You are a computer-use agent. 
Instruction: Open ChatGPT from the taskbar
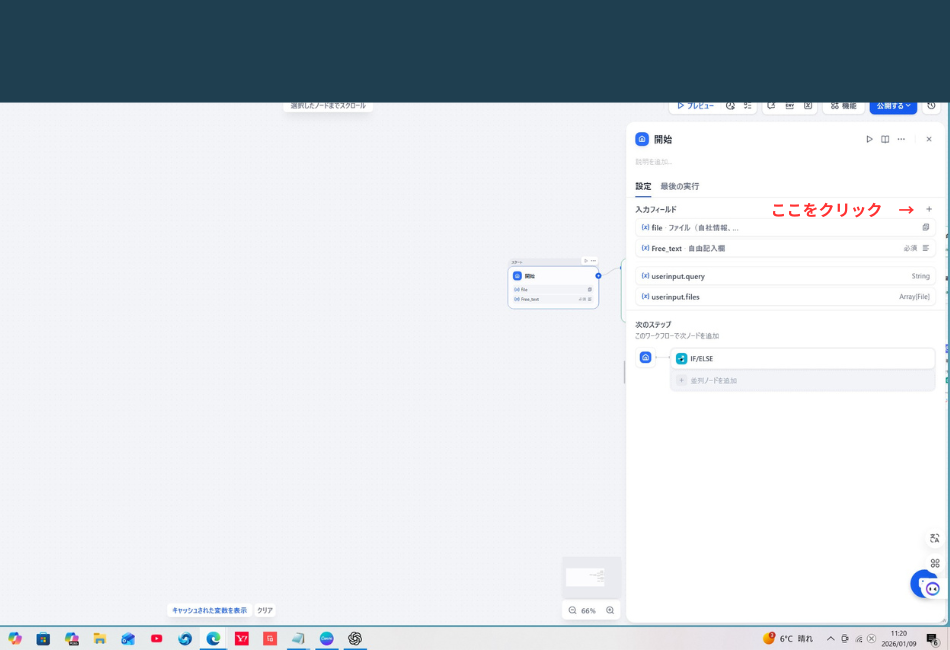pos(354,638)
